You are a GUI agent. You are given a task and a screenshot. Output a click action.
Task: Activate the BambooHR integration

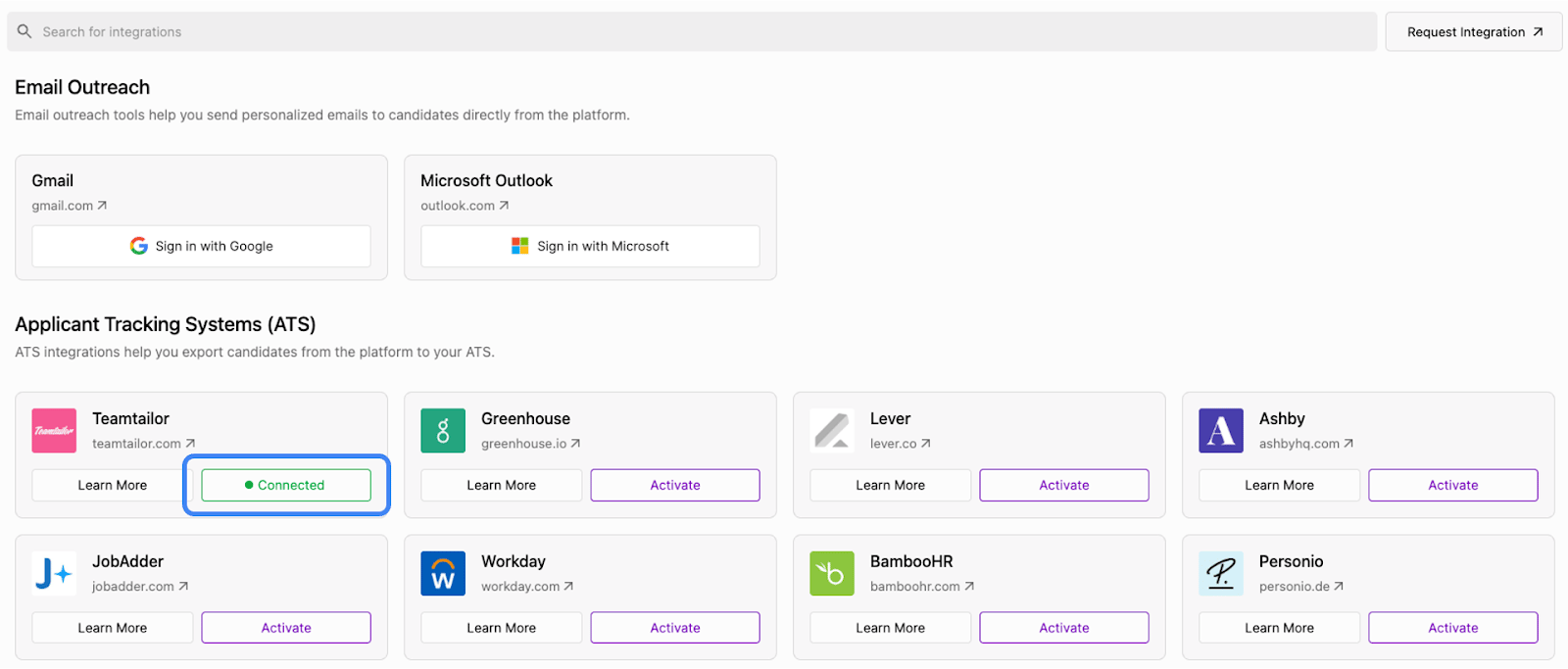tap(1064, 628)
